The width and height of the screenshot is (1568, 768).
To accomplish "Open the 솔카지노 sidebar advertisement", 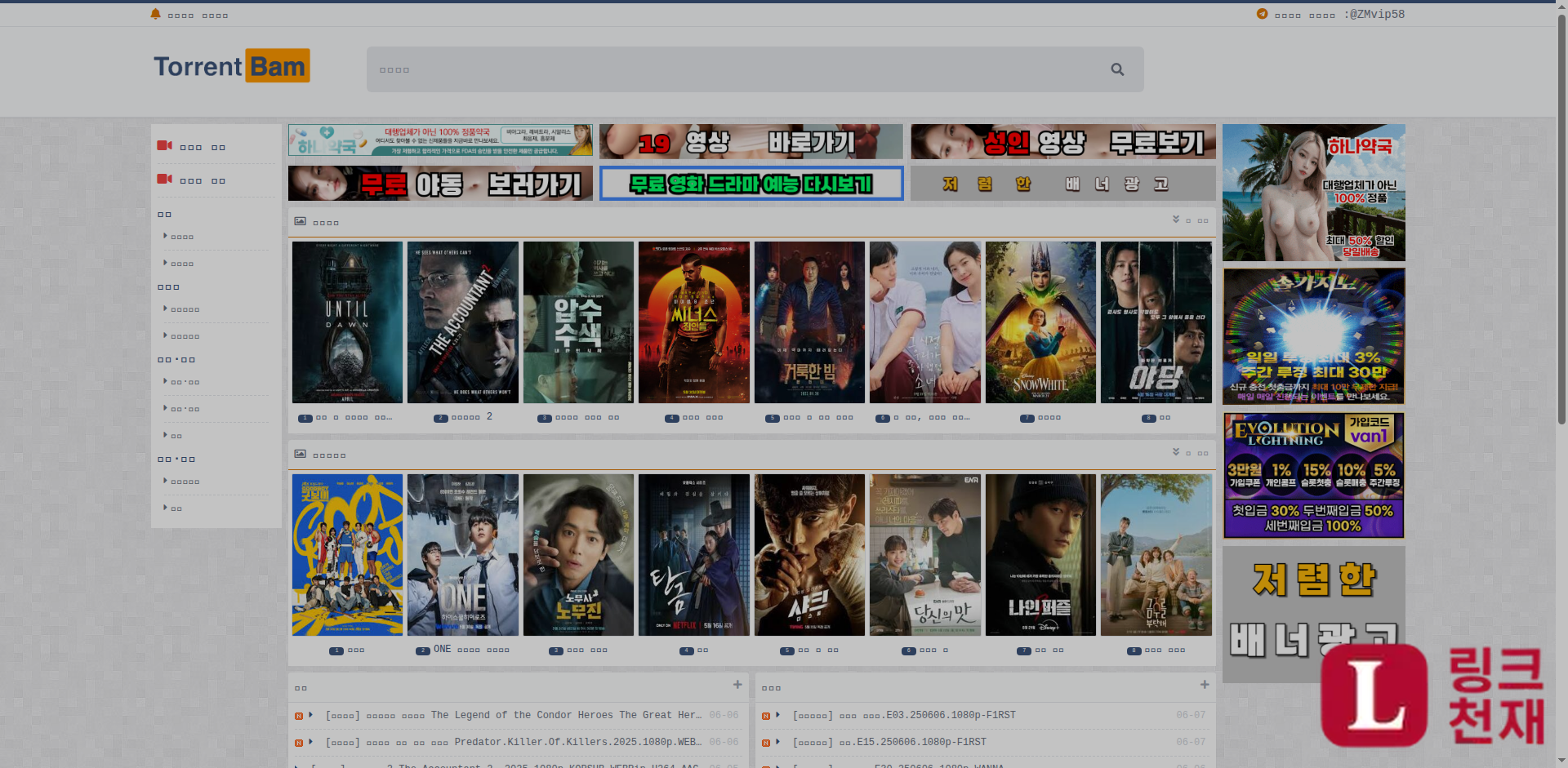I will click(1314, 336).
